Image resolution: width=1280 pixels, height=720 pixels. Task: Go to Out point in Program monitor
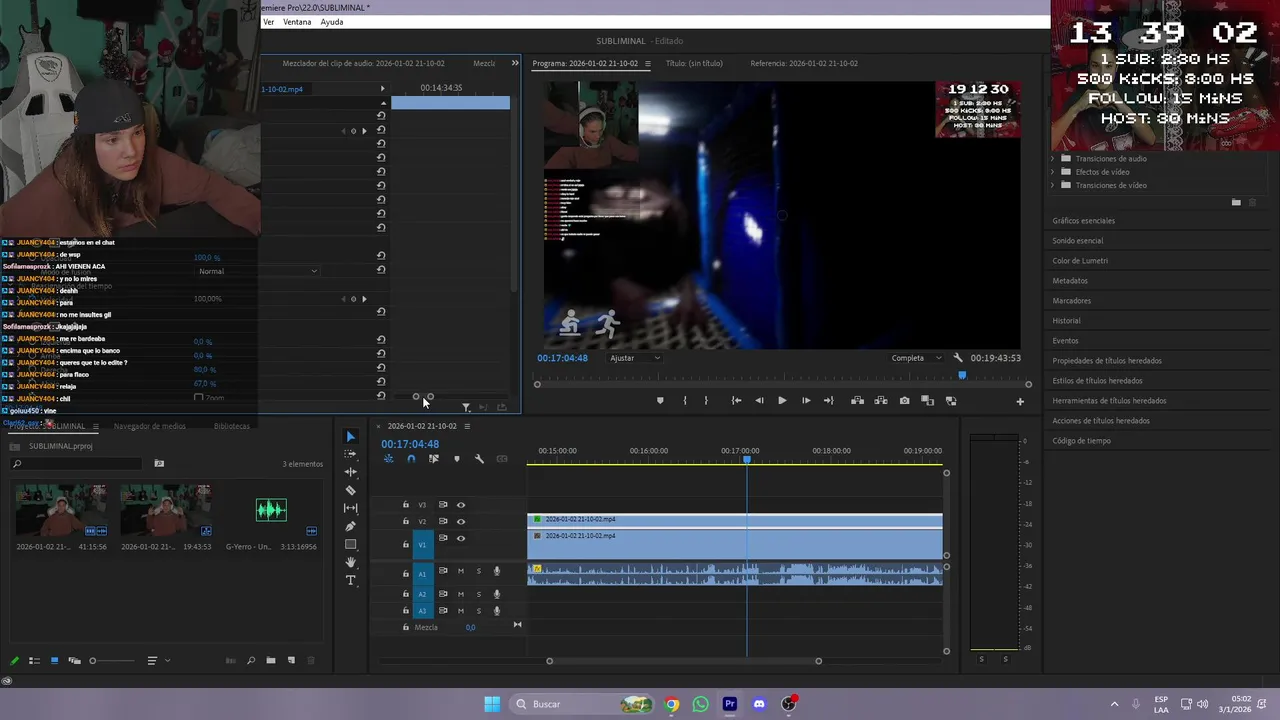coord(828,401)
